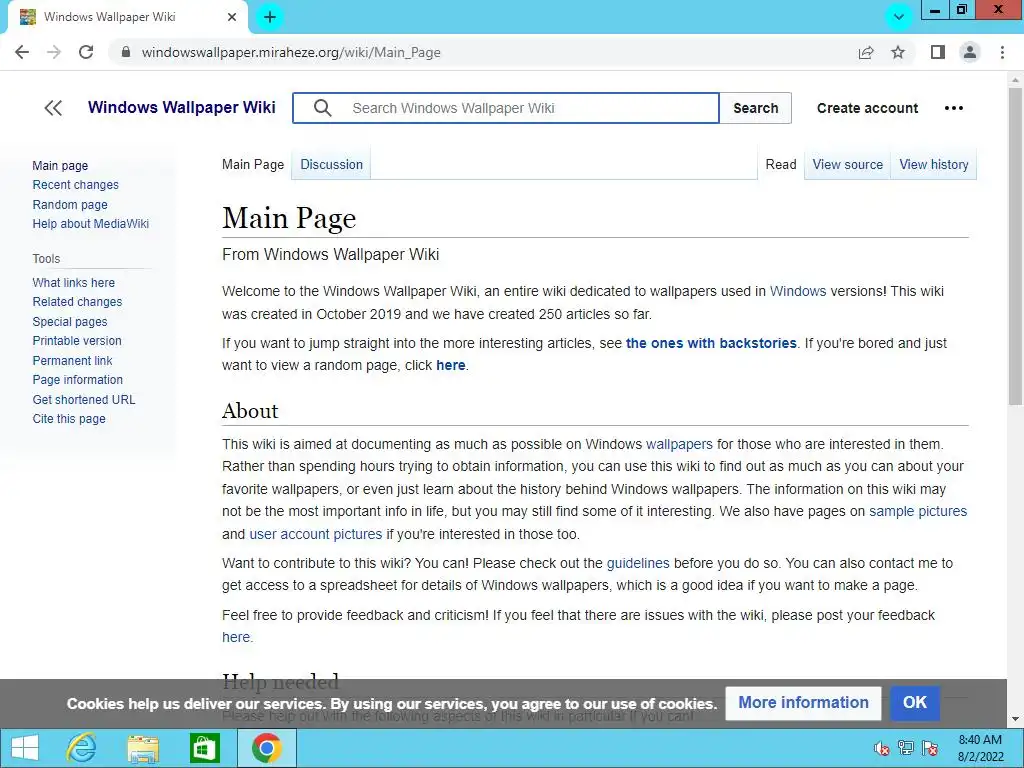Open the Windows Store taskbar icon

(x=204, y=748)
